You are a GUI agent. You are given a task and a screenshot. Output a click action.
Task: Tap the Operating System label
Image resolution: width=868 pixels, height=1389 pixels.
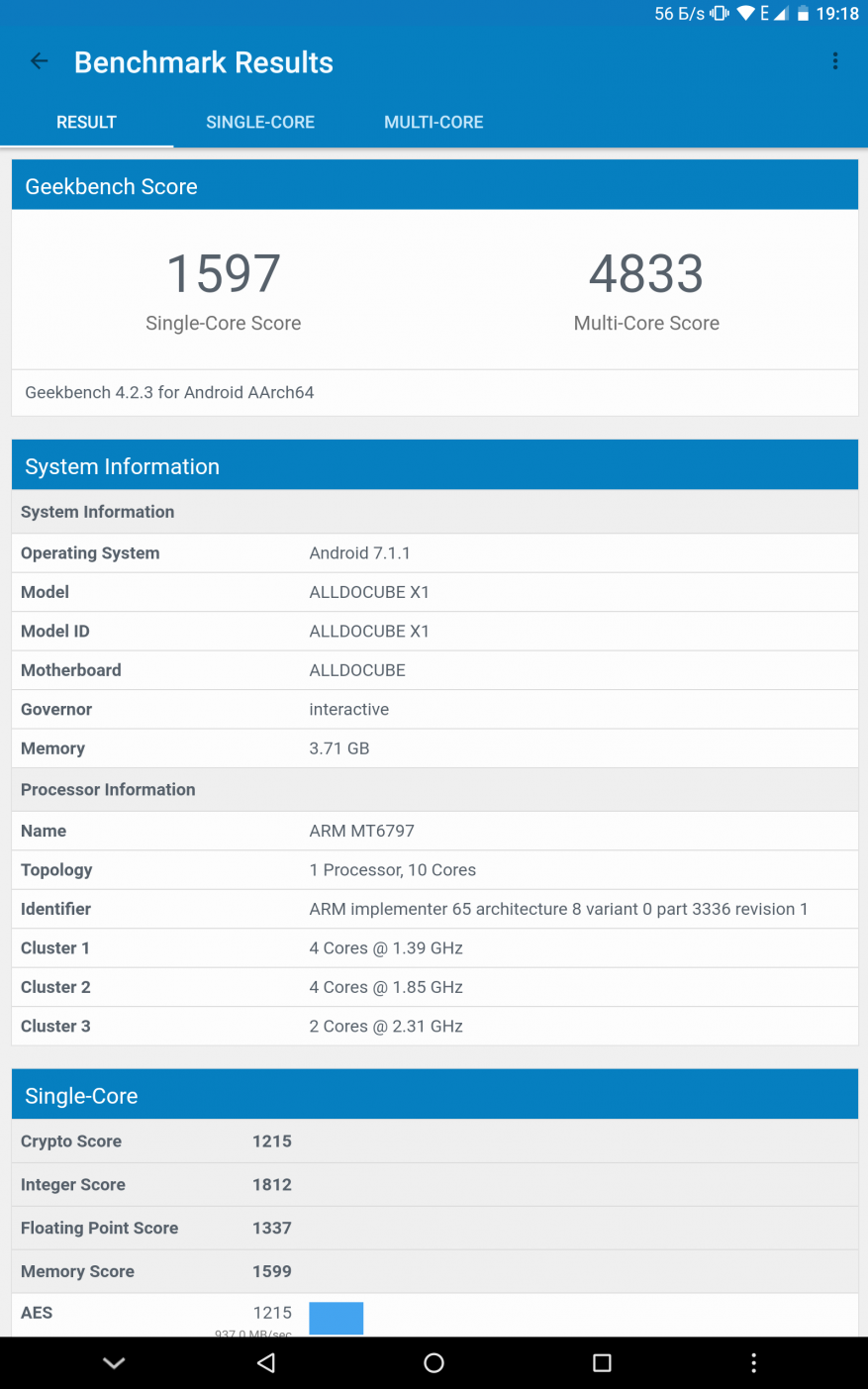[90, 552]
